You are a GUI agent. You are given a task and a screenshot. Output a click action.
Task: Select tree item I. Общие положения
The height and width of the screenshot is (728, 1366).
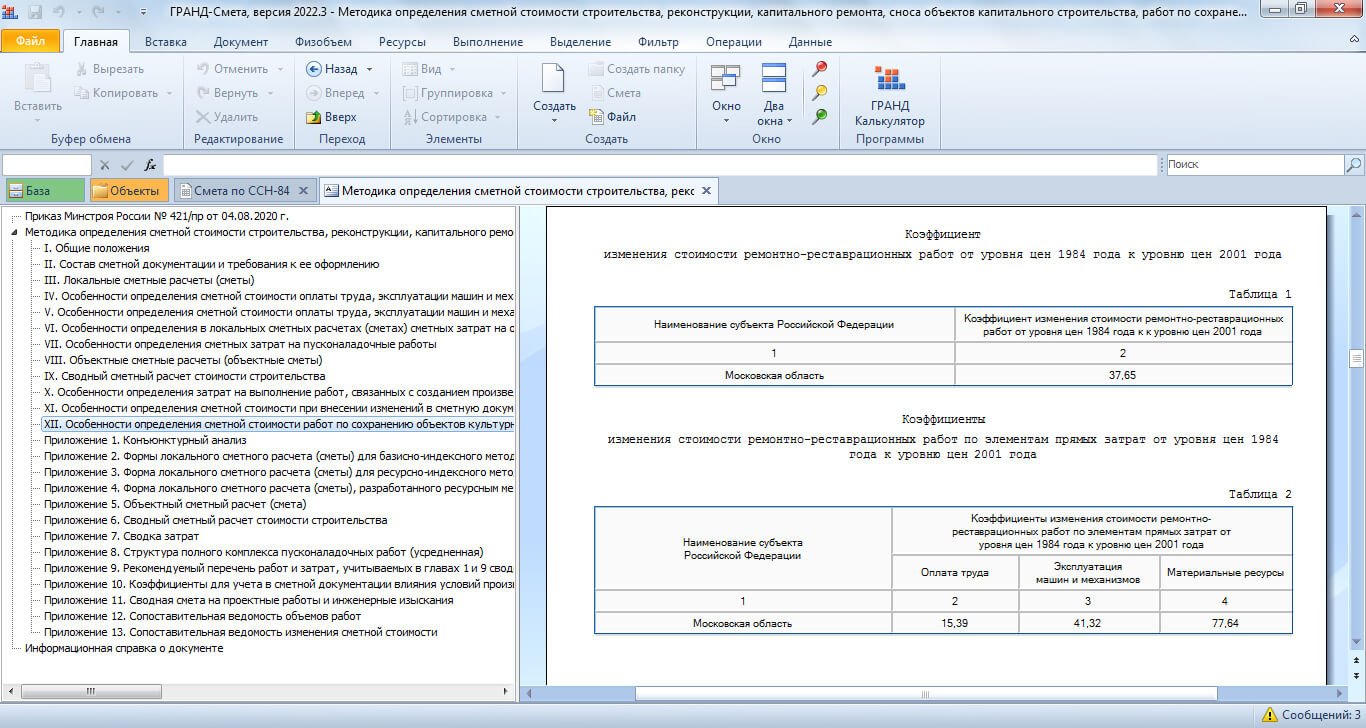point(97,248)
